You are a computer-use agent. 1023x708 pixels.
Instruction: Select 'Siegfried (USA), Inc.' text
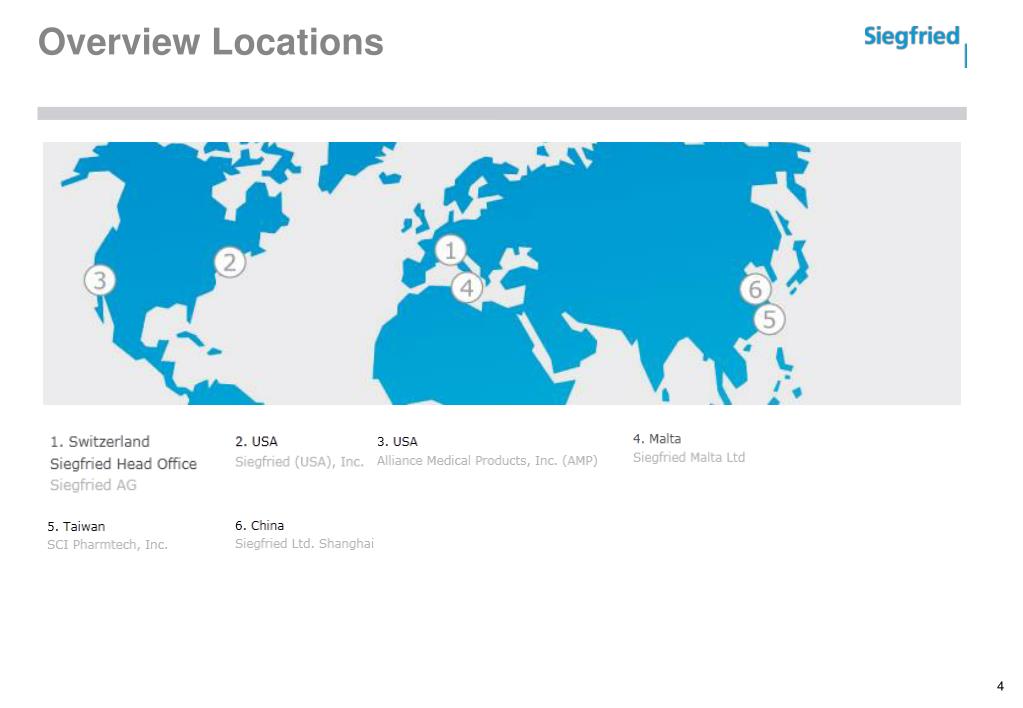point(299,461)
